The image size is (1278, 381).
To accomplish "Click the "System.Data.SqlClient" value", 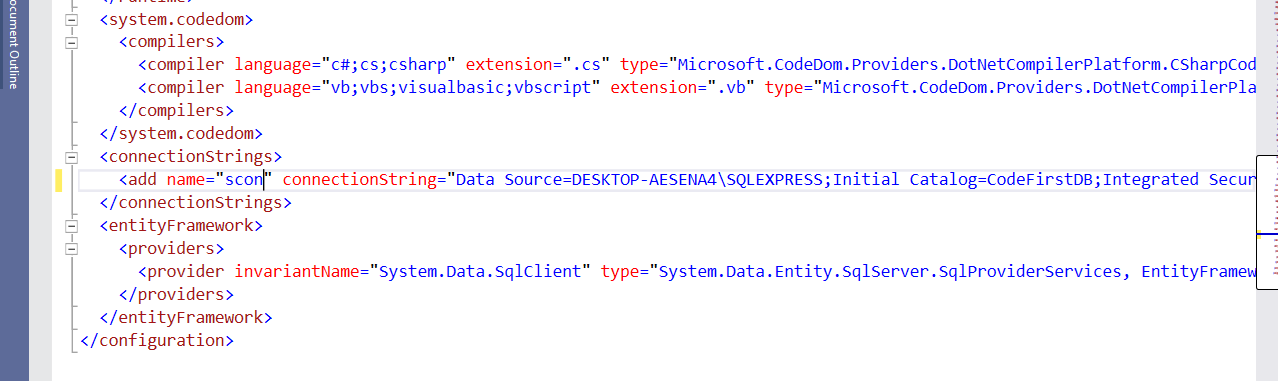I will point(481,272).
